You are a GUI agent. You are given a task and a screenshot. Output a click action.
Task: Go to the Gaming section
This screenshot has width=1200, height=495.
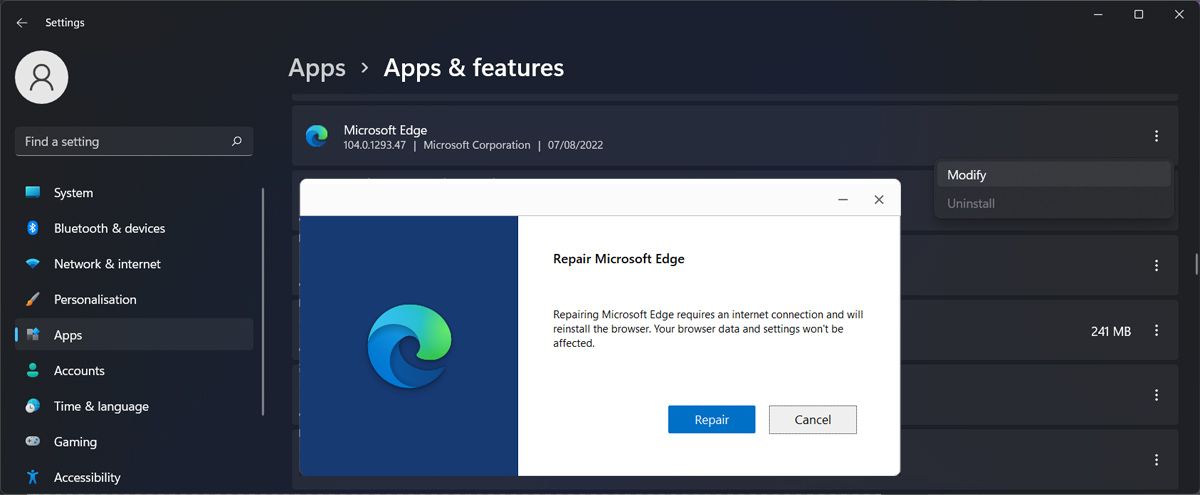pos(134,442)
